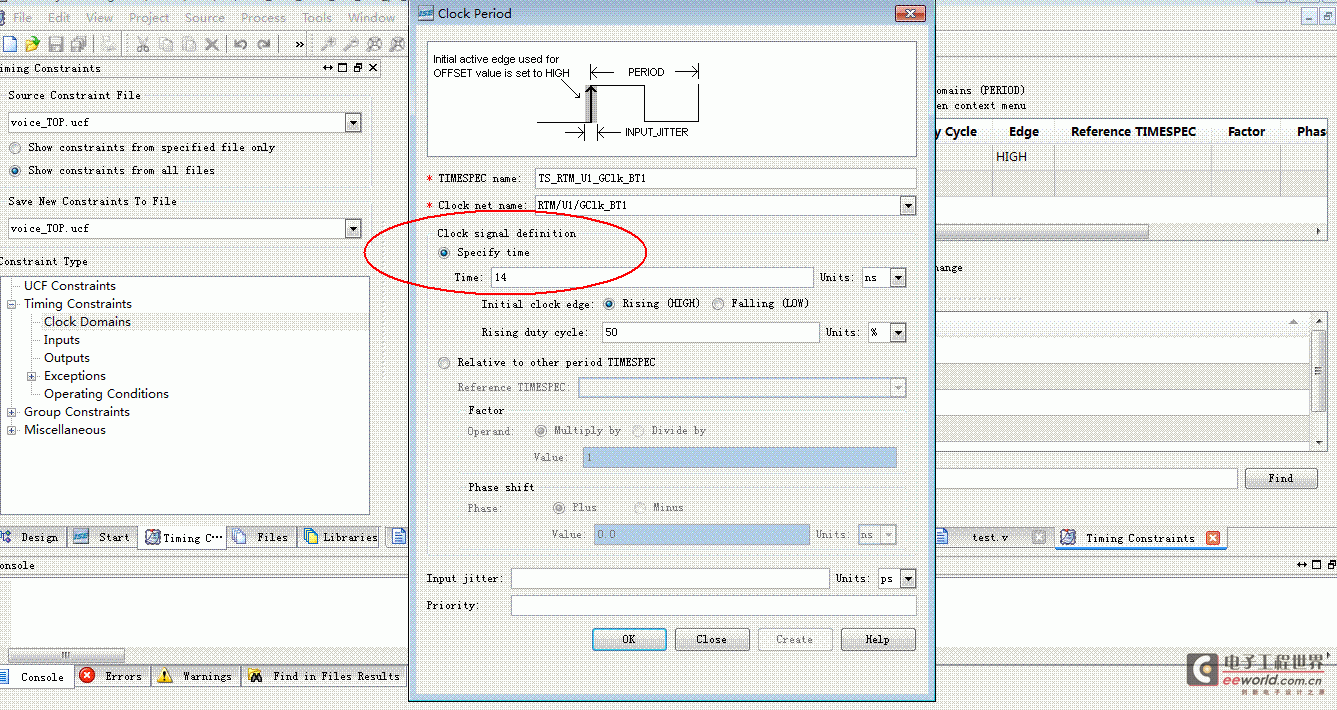This screenshot has width=1337, height=710.
Task: Click the Open folder toolbar icon
Action: point(32,44)
